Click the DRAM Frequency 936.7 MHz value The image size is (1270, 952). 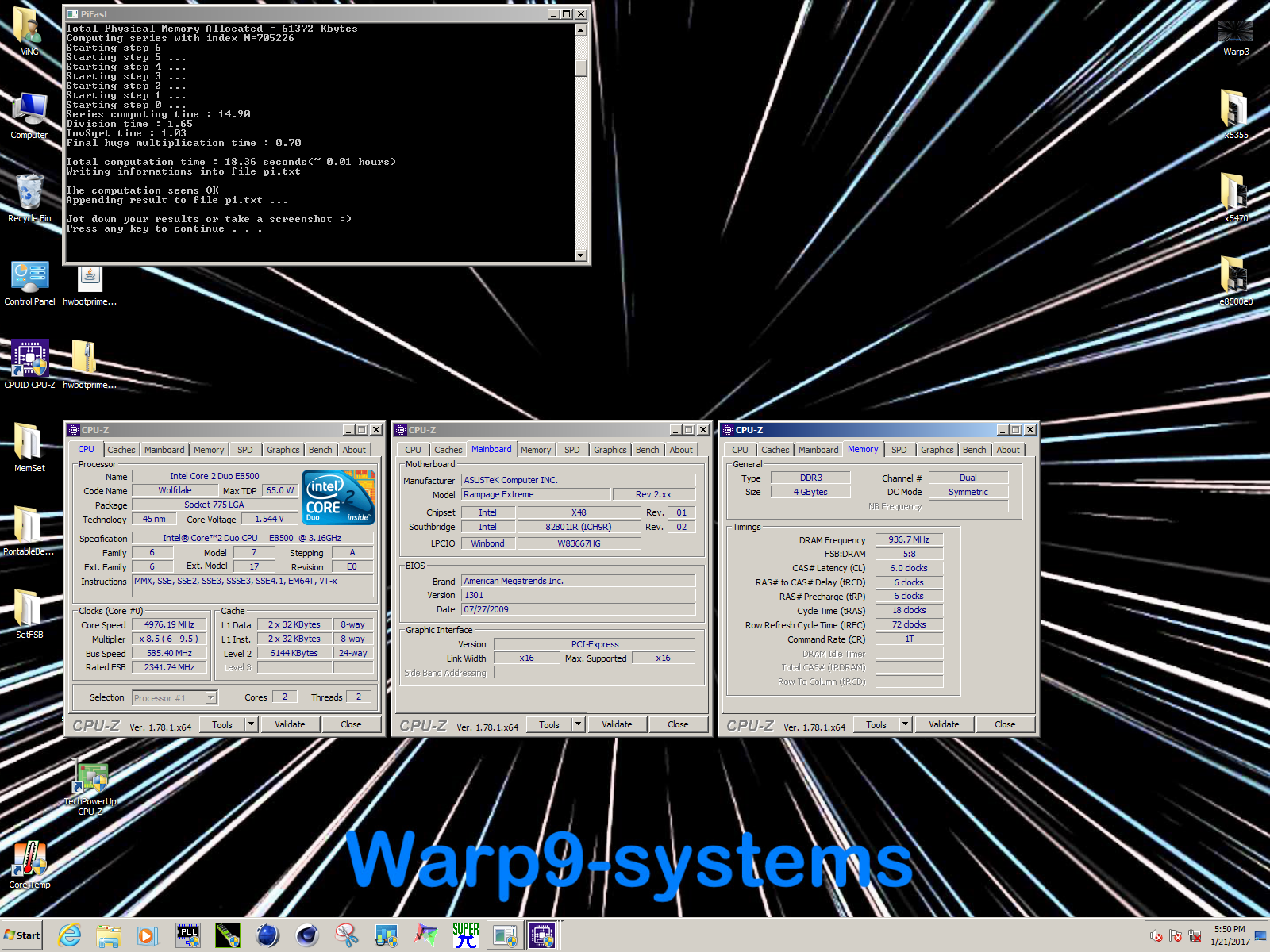coord(909,539)
